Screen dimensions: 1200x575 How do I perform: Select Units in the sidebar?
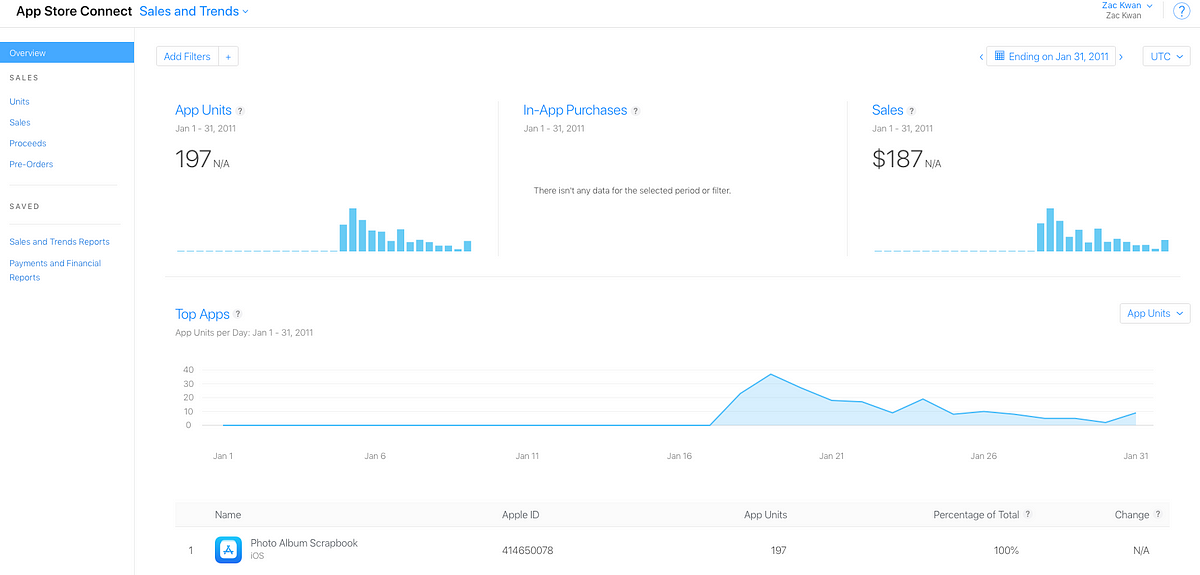[x=19, y=102]
